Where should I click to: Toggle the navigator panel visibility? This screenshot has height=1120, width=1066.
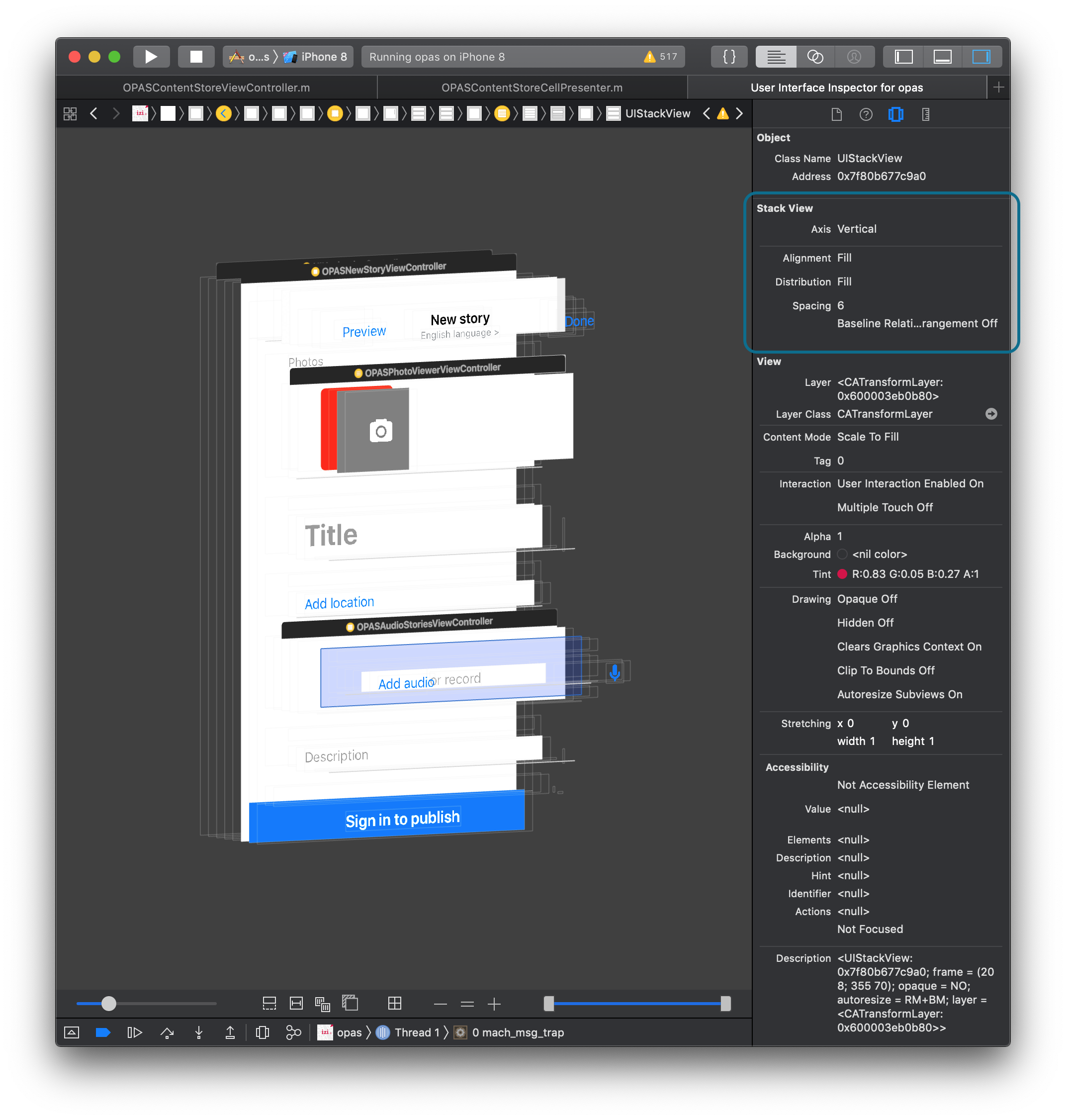tap(903, 57)
